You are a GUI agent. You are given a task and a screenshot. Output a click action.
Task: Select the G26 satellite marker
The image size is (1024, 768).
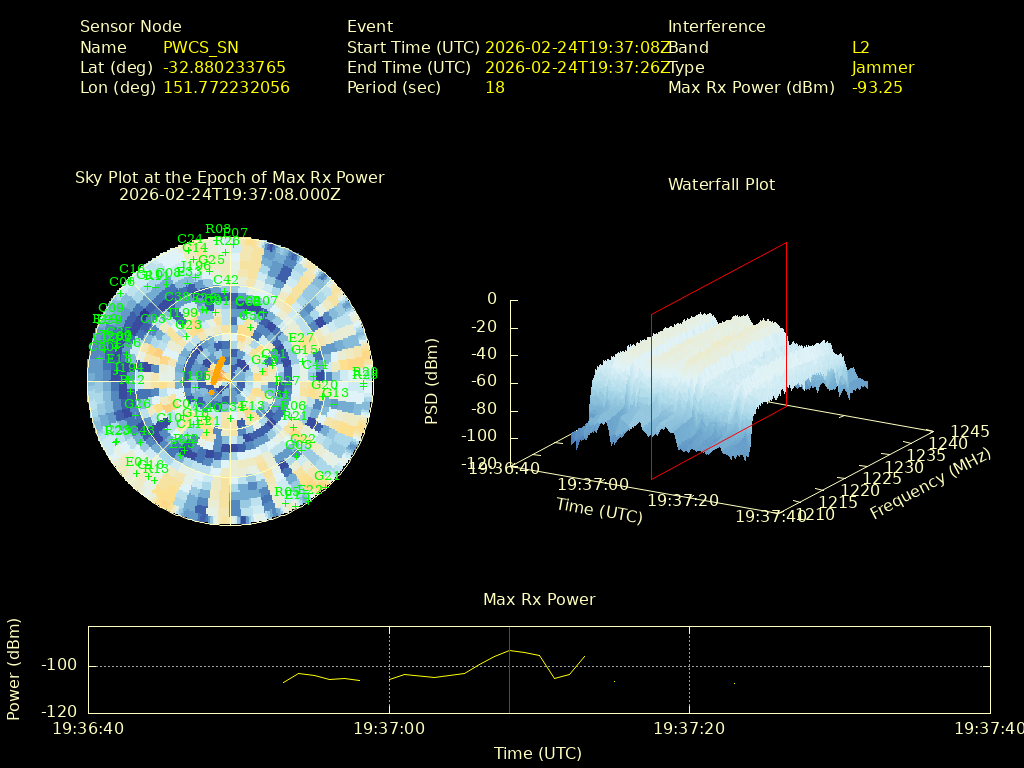pyautogui.click(x=137, y=414)
